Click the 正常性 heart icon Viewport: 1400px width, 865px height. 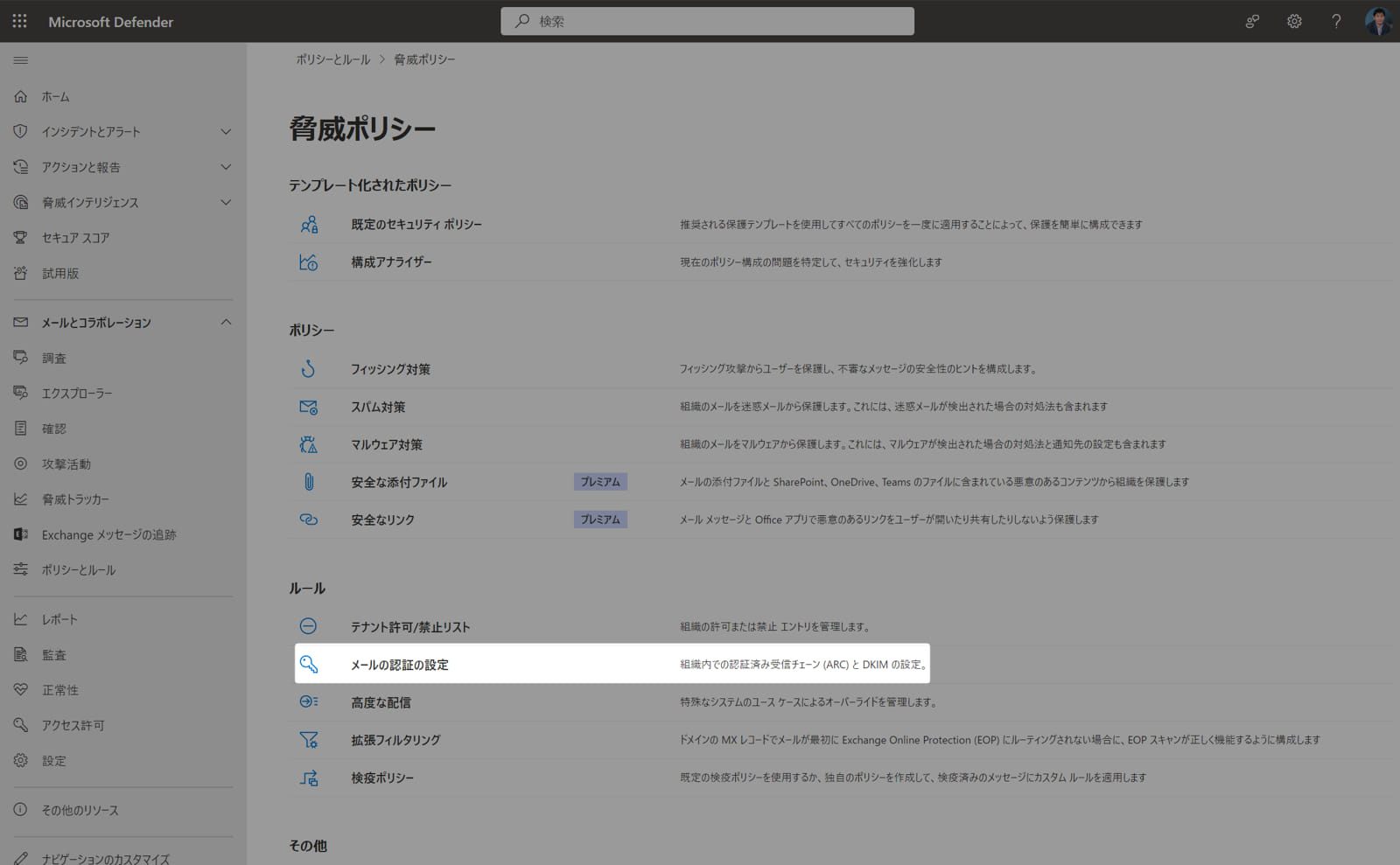click(21, 690)
